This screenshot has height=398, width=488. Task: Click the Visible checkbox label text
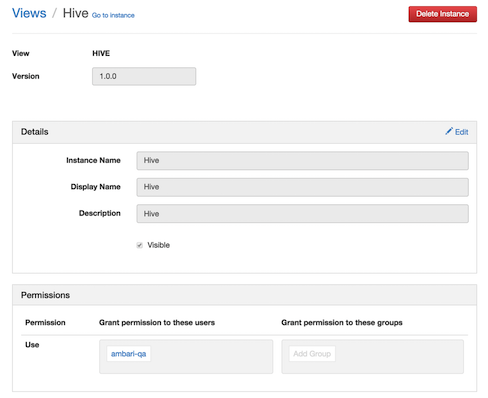pos(159,245)
